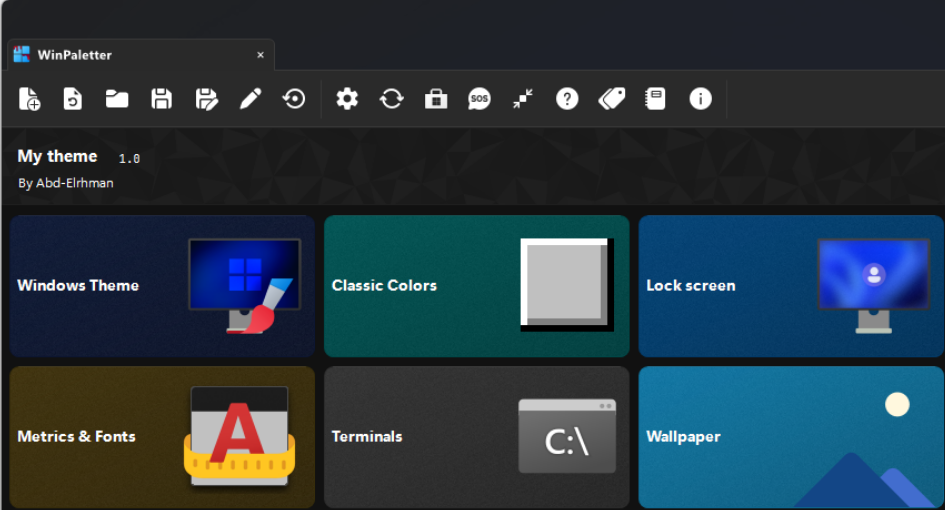Click the reload theme file icon
The height and width of the screenshot is (510, 945).
pyautogui.click(x=73, y=98)
